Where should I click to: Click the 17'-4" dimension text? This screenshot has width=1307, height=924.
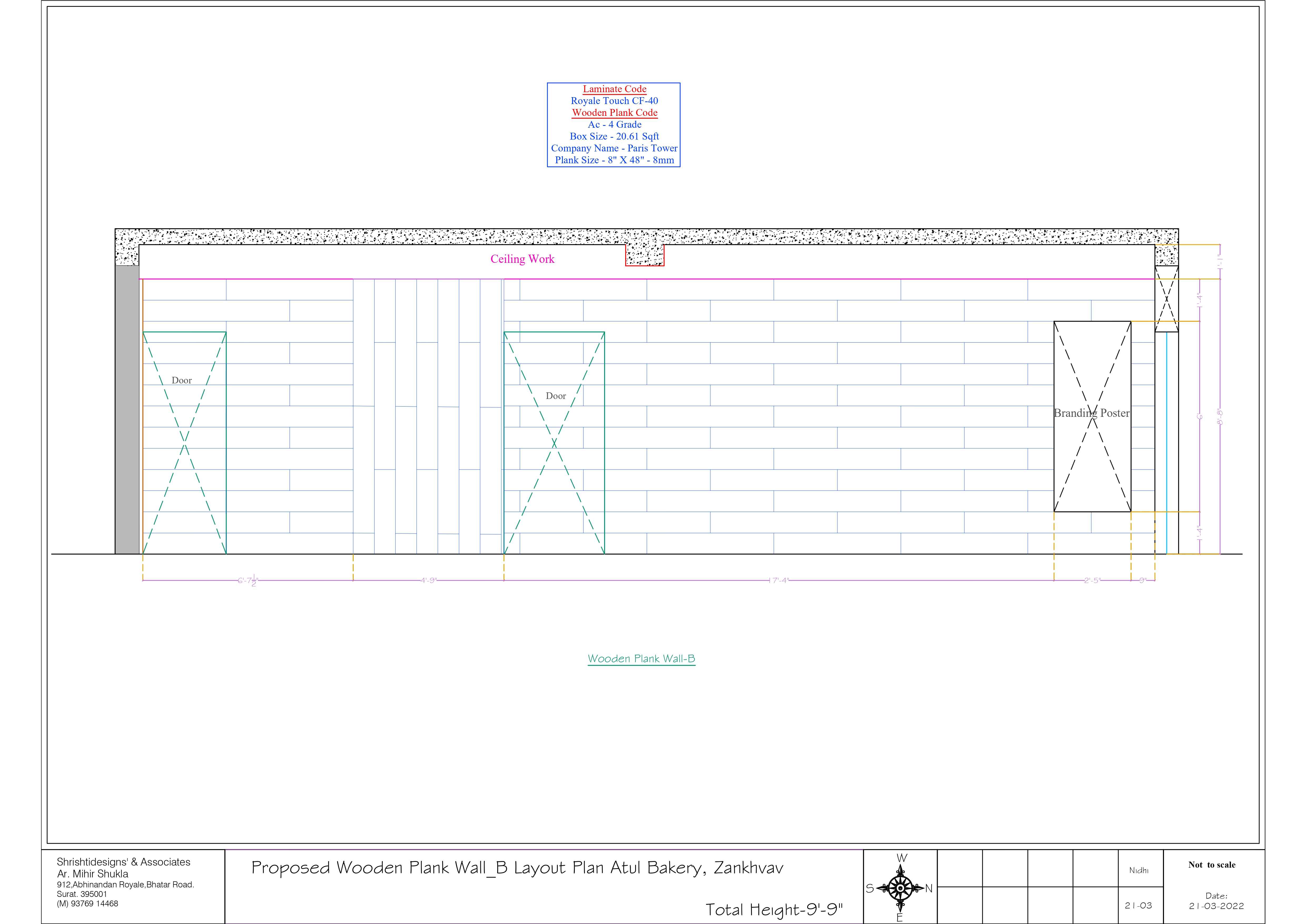779,580
